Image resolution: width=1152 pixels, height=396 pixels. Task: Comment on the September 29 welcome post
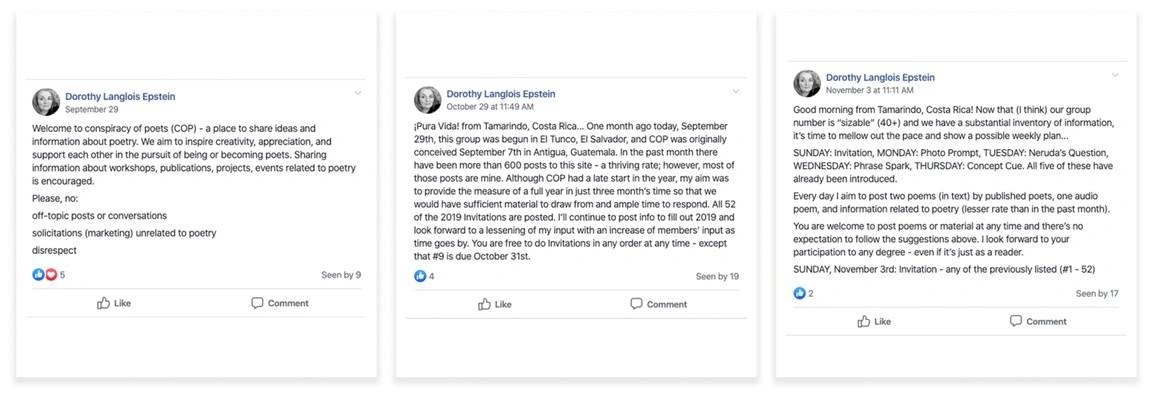pos(280,303)
